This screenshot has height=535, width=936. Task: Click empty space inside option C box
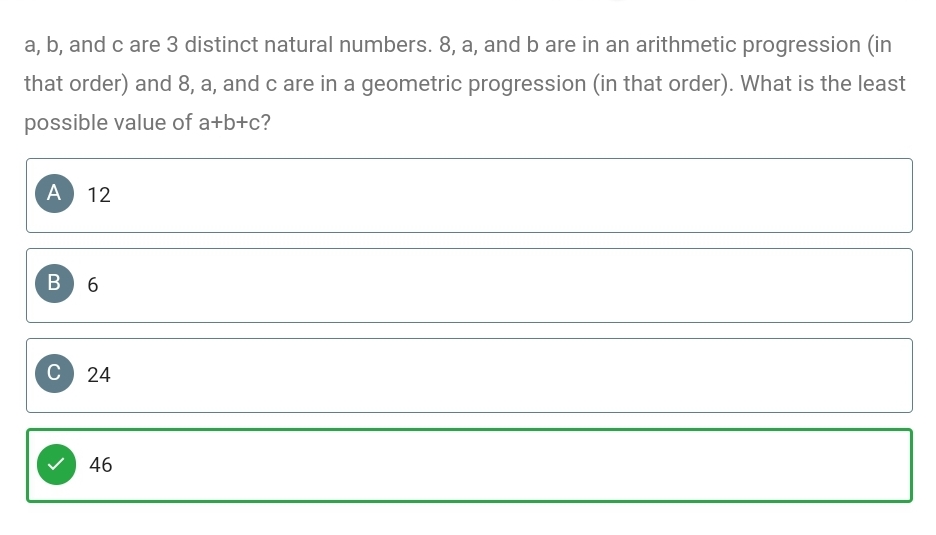click(x=507, y=376)
